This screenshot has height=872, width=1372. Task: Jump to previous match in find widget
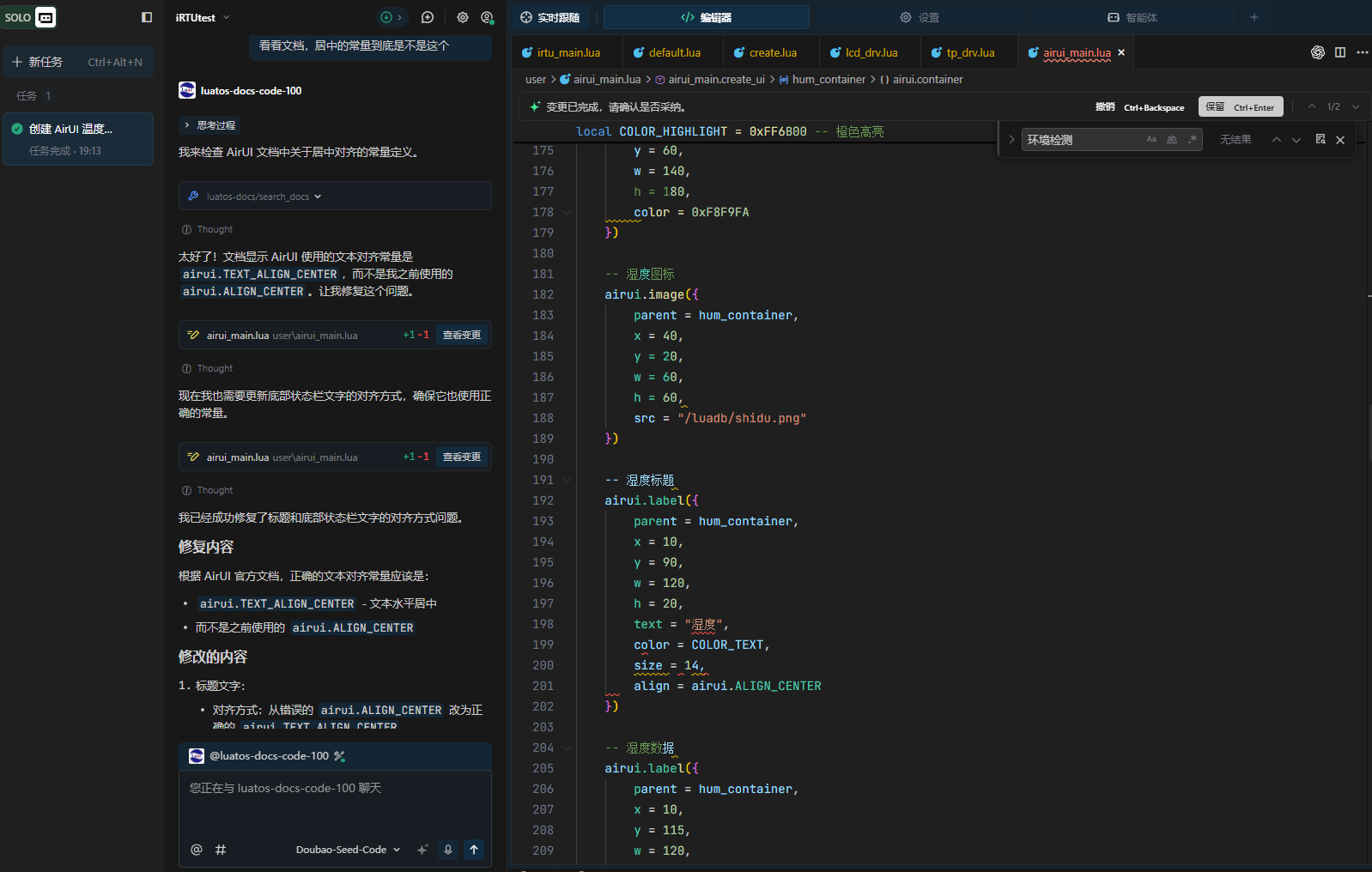[1277, 140]
